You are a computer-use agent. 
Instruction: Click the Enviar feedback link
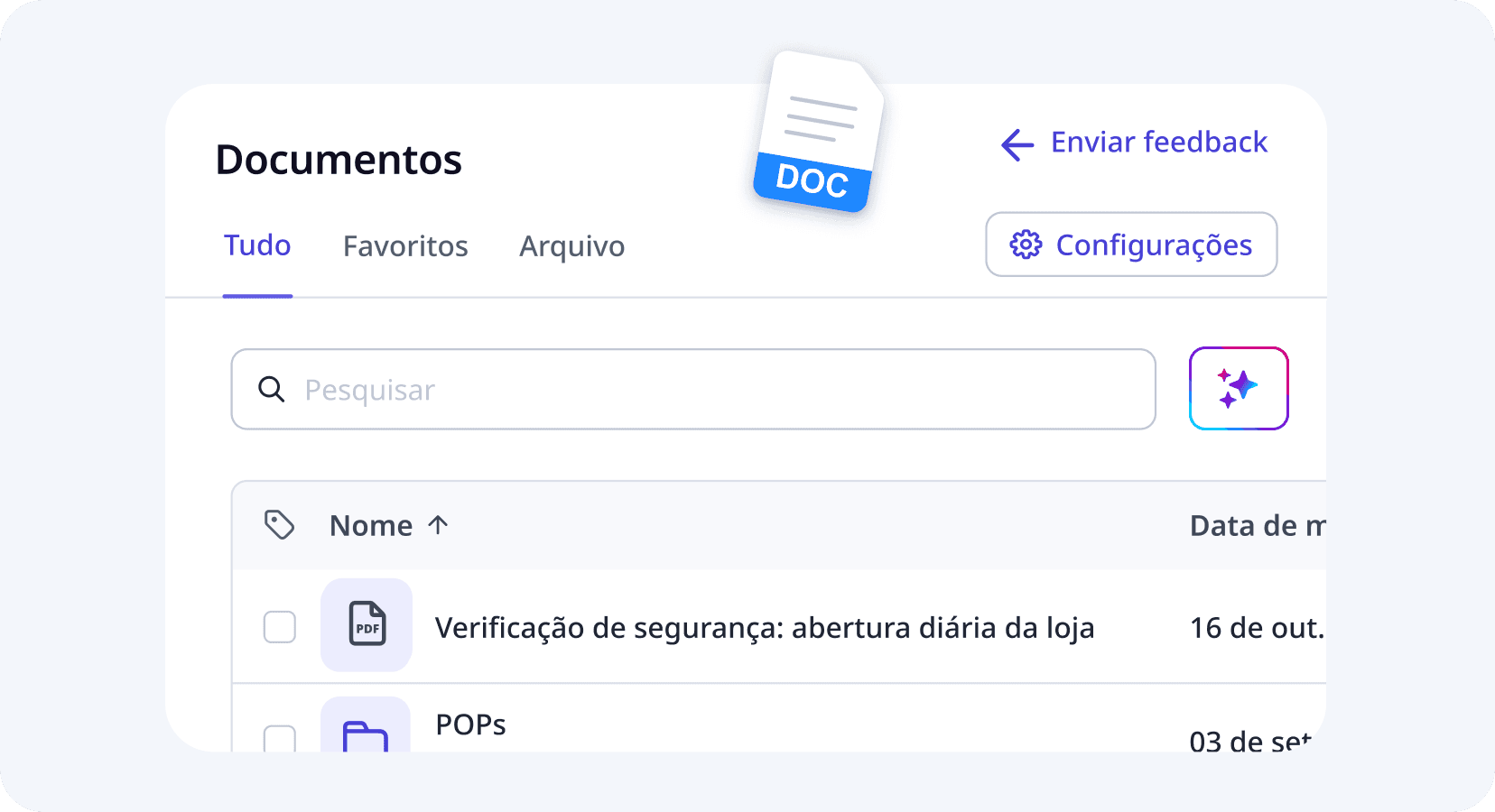click(1159, 143)
